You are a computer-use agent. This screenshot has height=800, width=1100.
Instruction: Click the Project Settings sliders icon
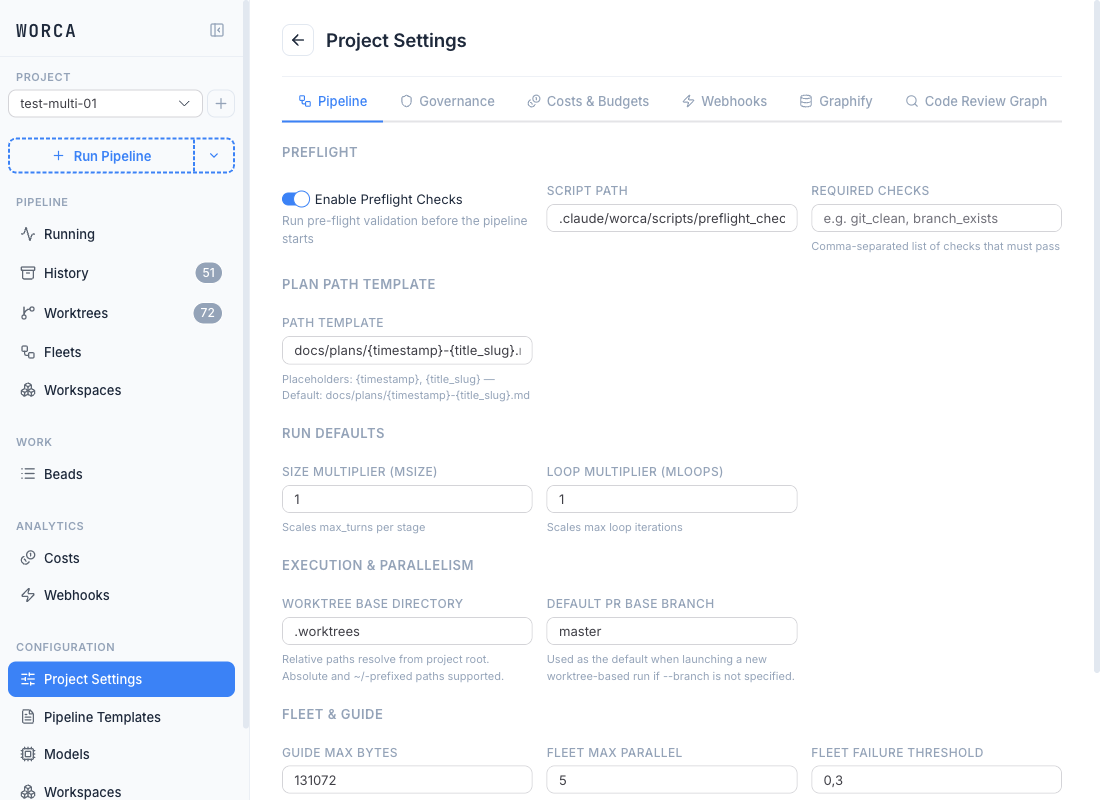click(28, 679)
